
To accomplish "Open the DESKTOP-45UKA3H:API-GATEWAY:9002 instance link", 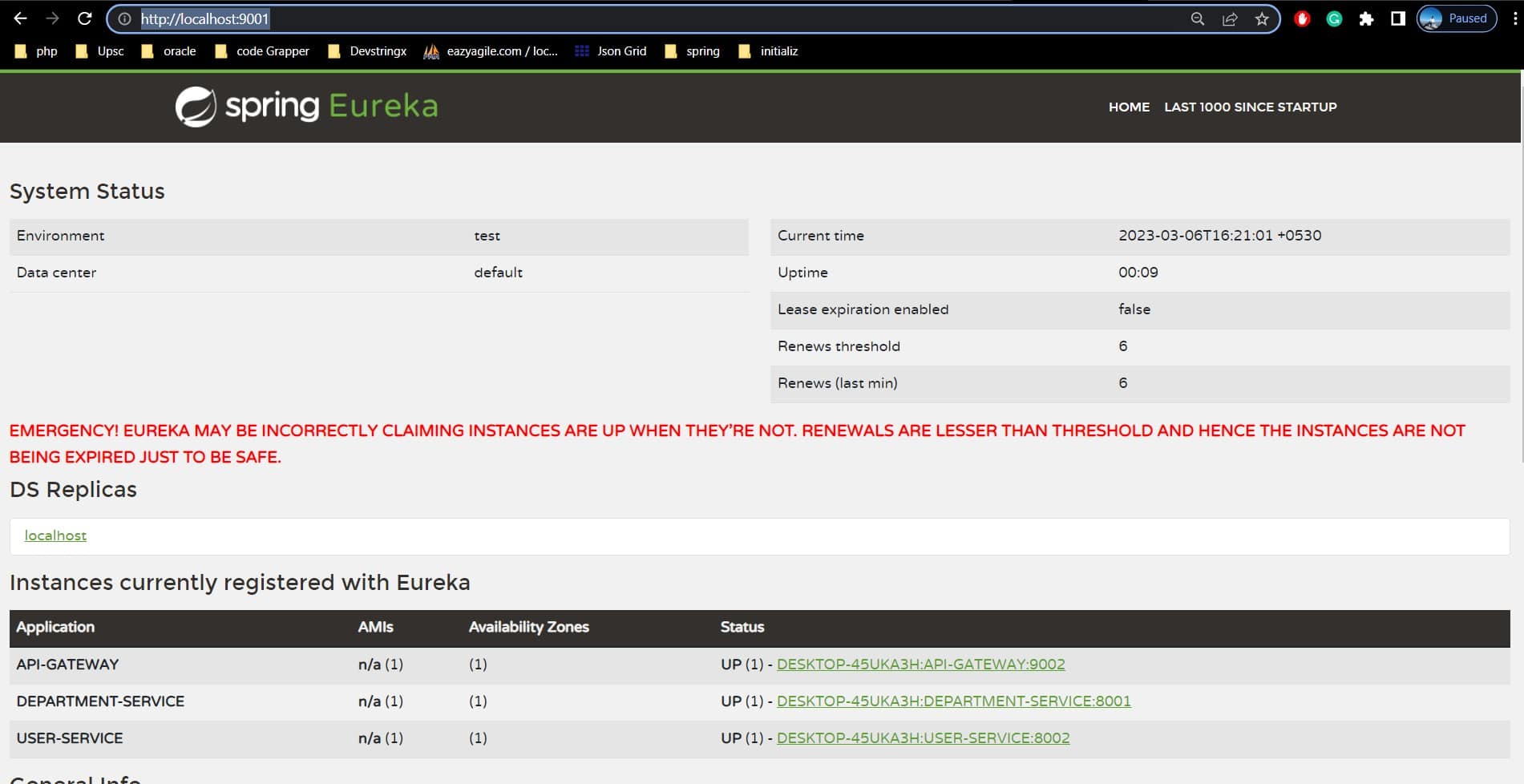I will click(921, 665).
